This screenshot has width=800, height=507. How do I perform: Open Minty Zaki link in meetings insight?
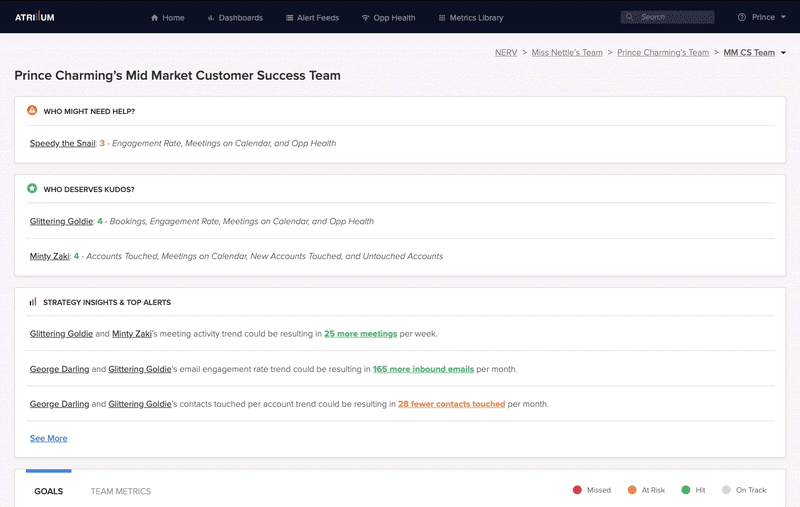[x=132, y=334]
